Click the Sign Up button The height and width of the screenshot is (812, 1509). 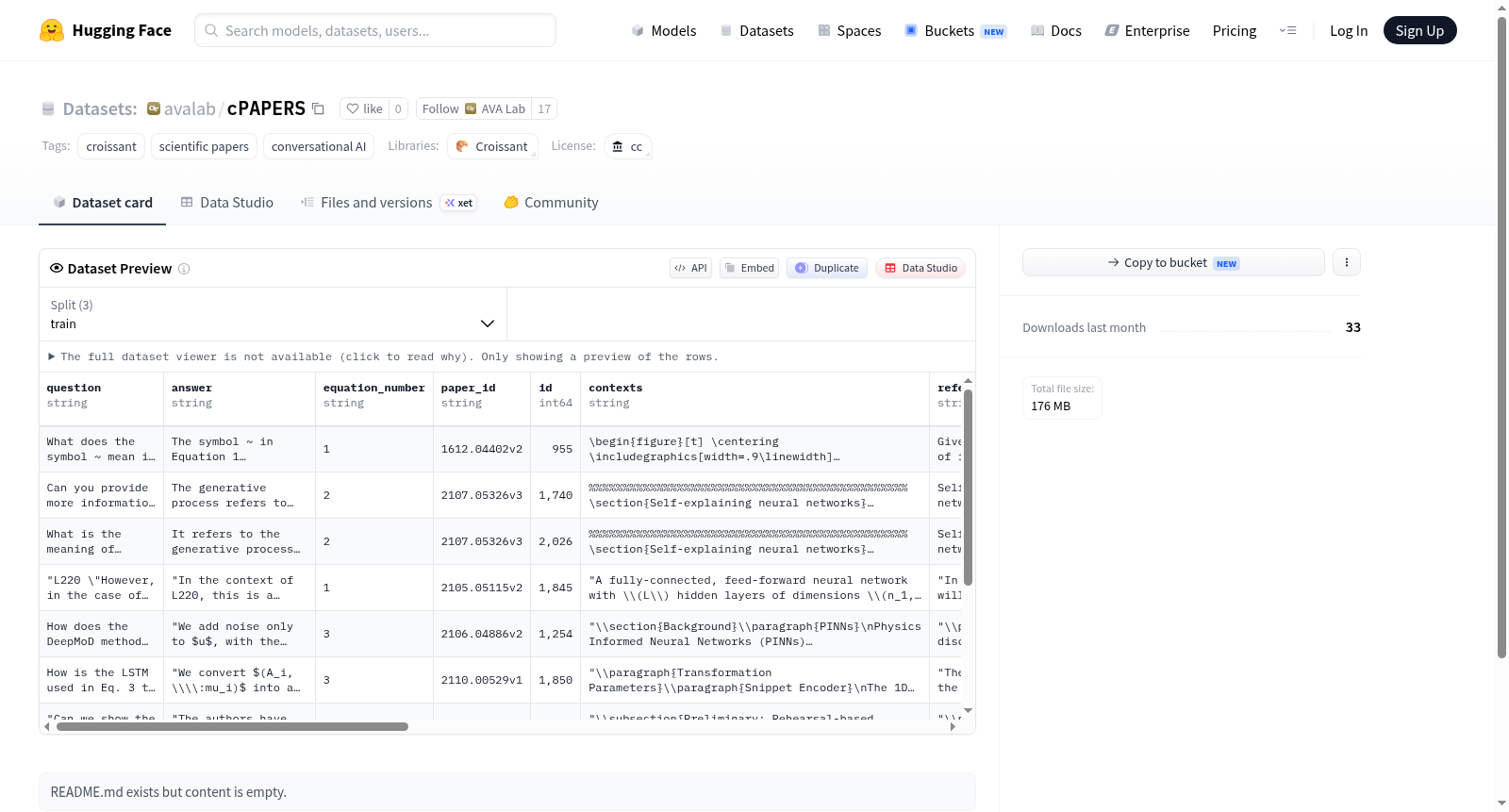coord(1420,30)
